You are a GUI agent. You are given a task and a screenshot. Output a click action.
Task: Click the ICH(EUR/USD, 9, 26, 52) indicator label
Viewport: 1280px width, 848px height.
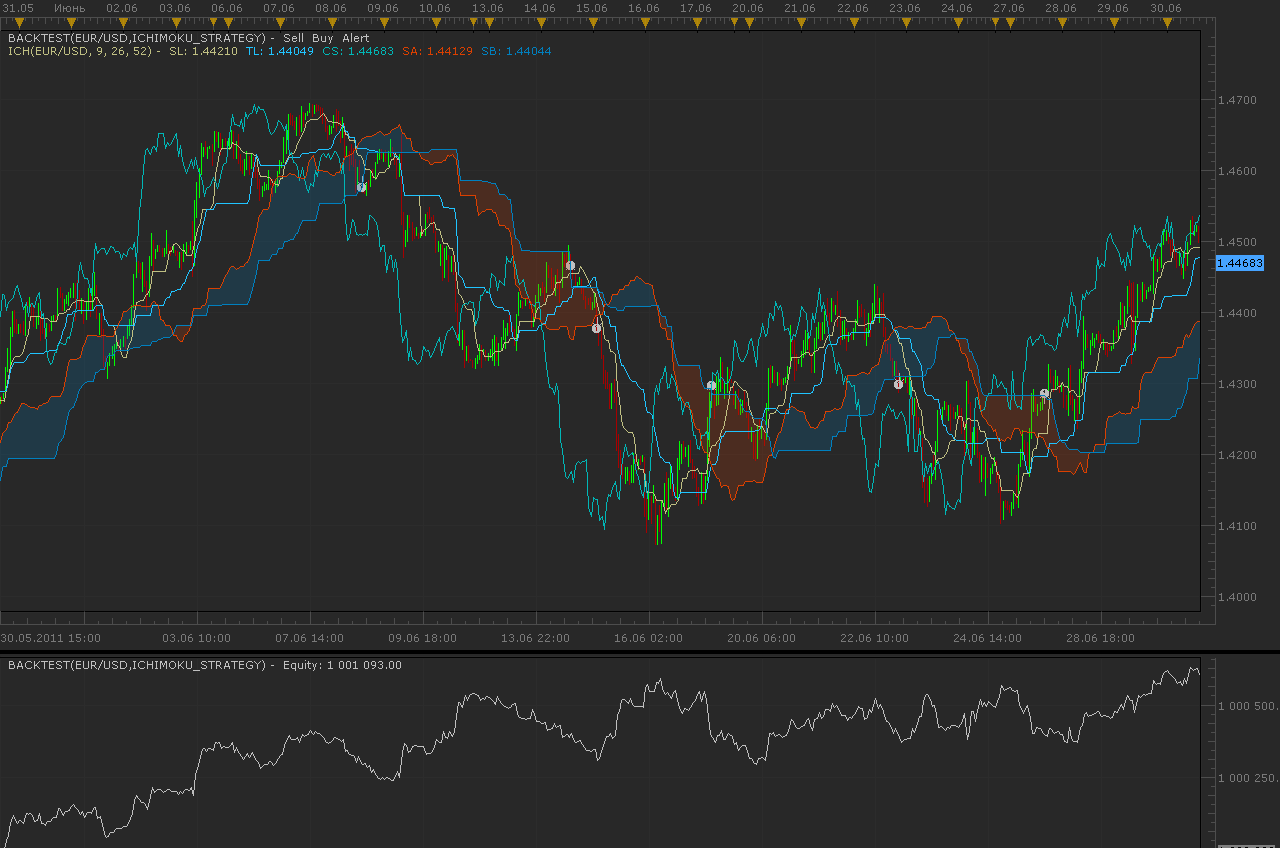click(x=80, y=51)
